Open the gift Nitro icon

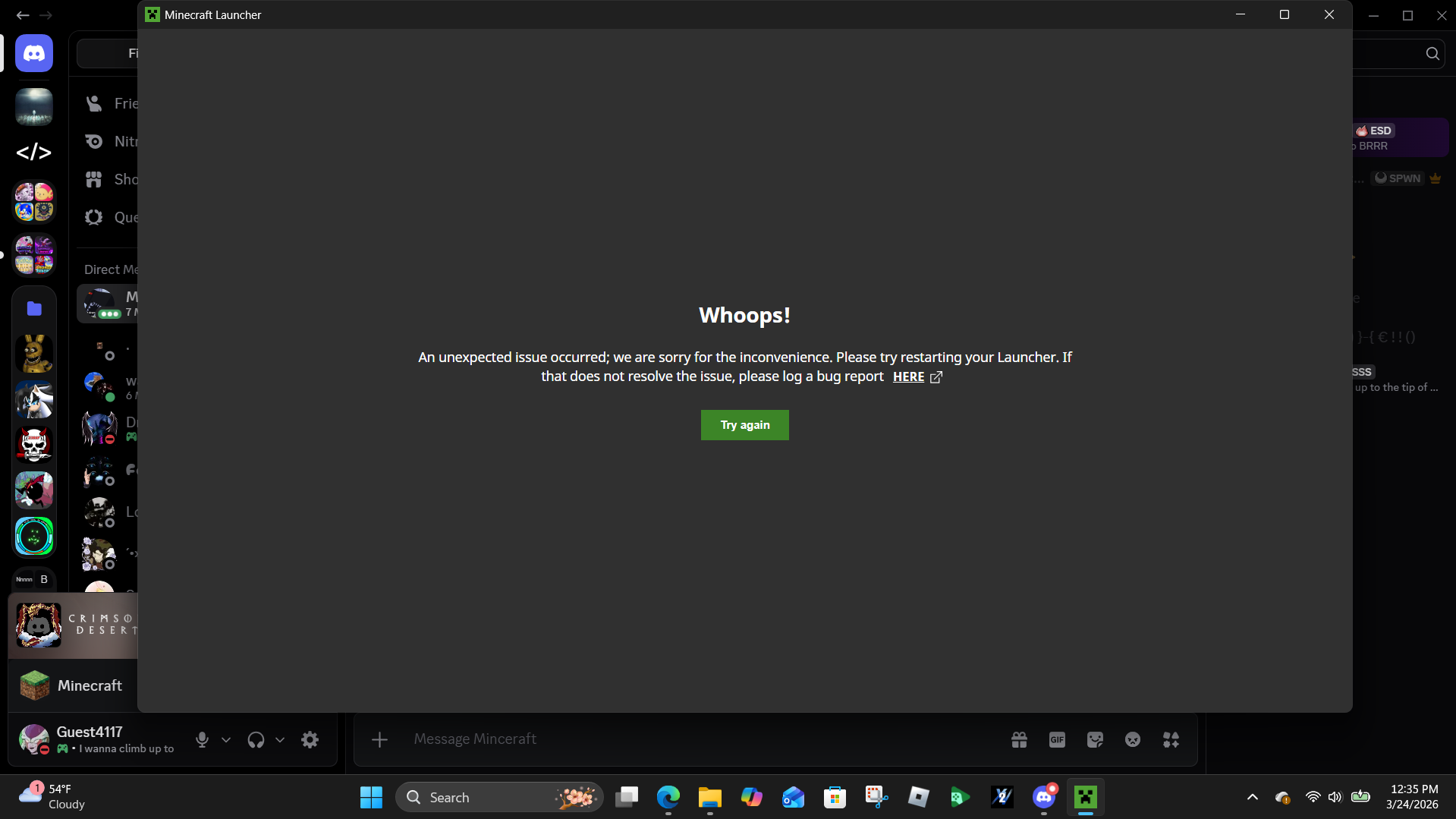point(1019,739)
